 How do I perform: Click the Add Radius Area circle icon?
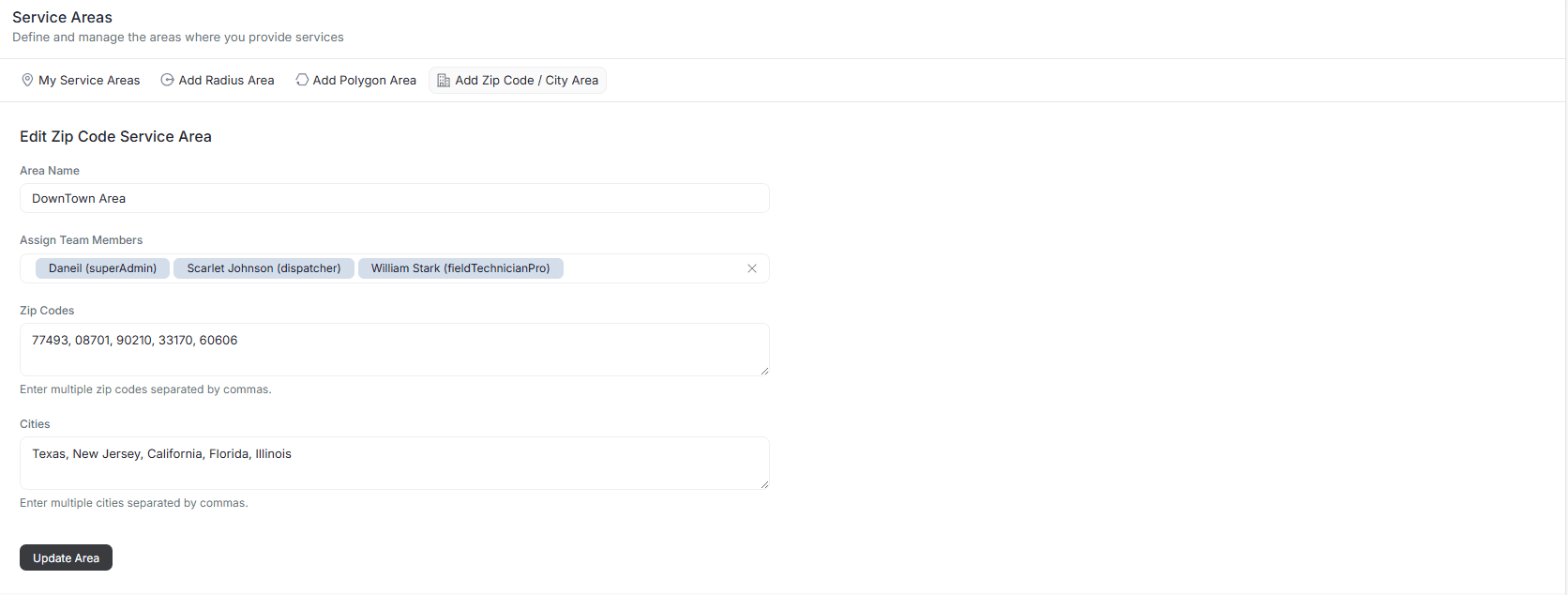(x=167, y=81)
